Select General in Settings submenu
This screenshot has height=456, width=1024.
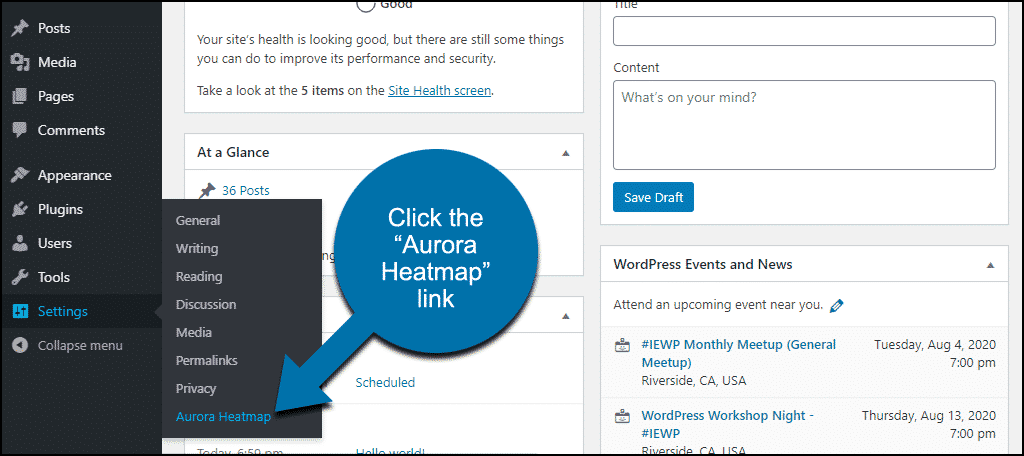198,221
